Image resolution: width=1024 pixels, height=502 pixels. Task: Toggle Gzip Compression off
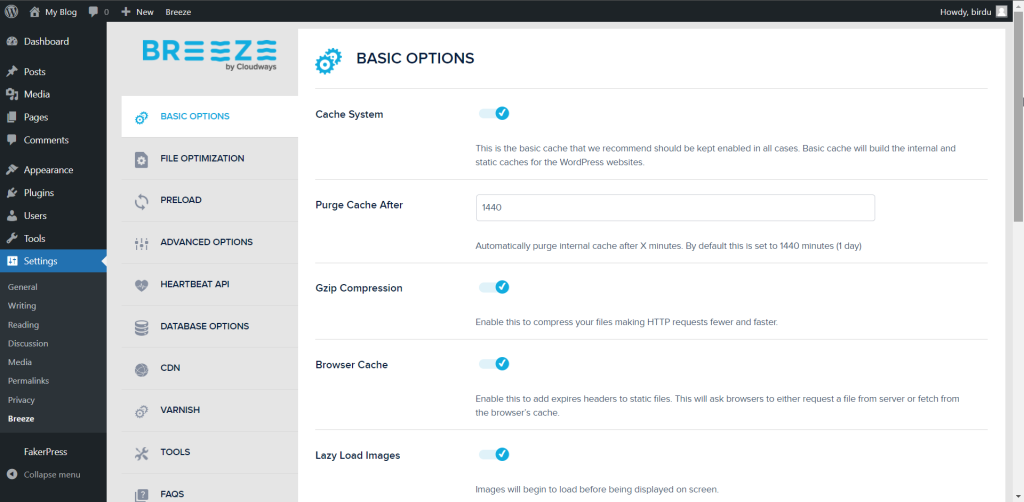[494, 287]
